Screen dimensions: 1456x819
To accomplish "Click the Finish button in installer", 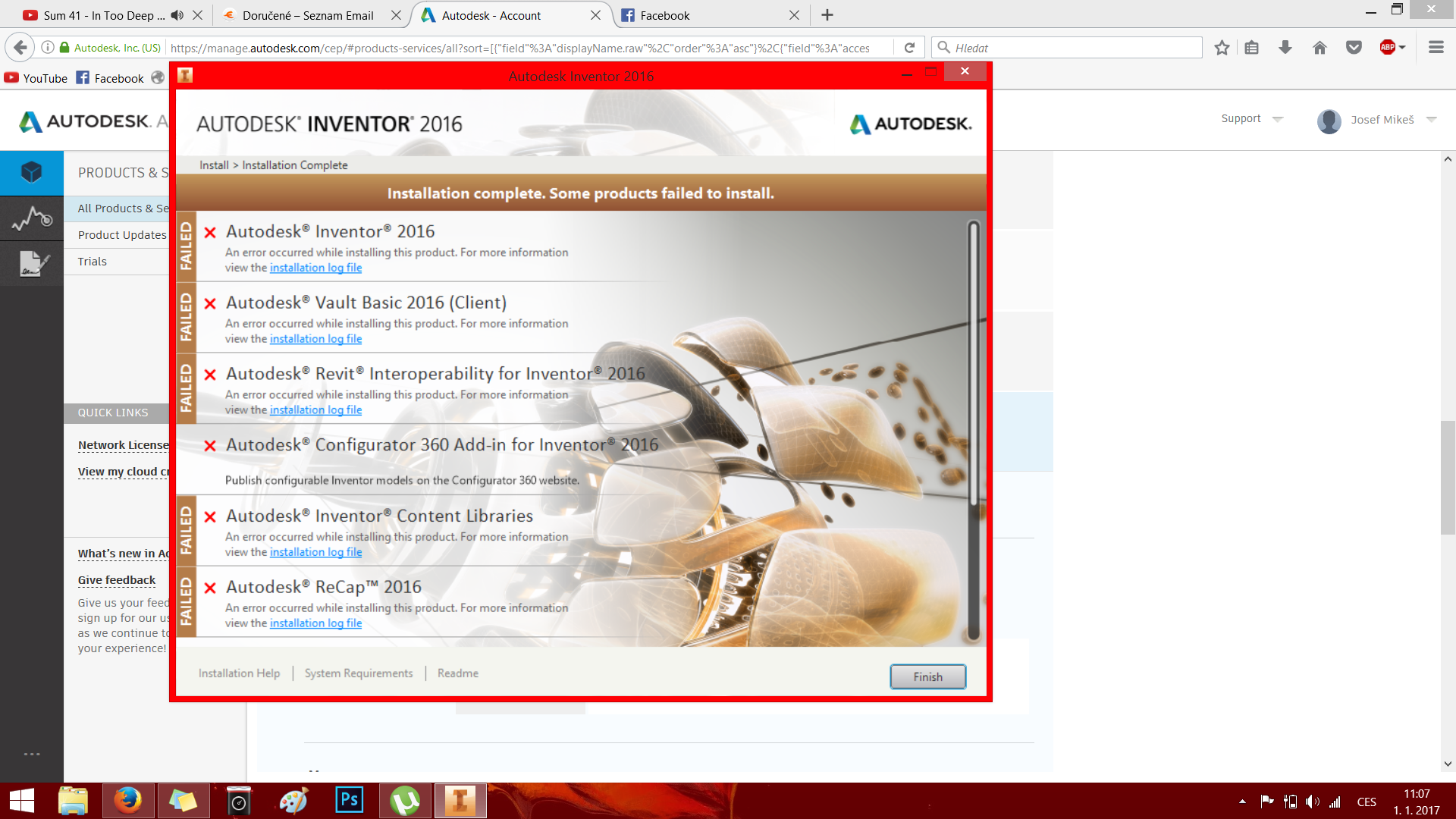I will tap(927, 676).
